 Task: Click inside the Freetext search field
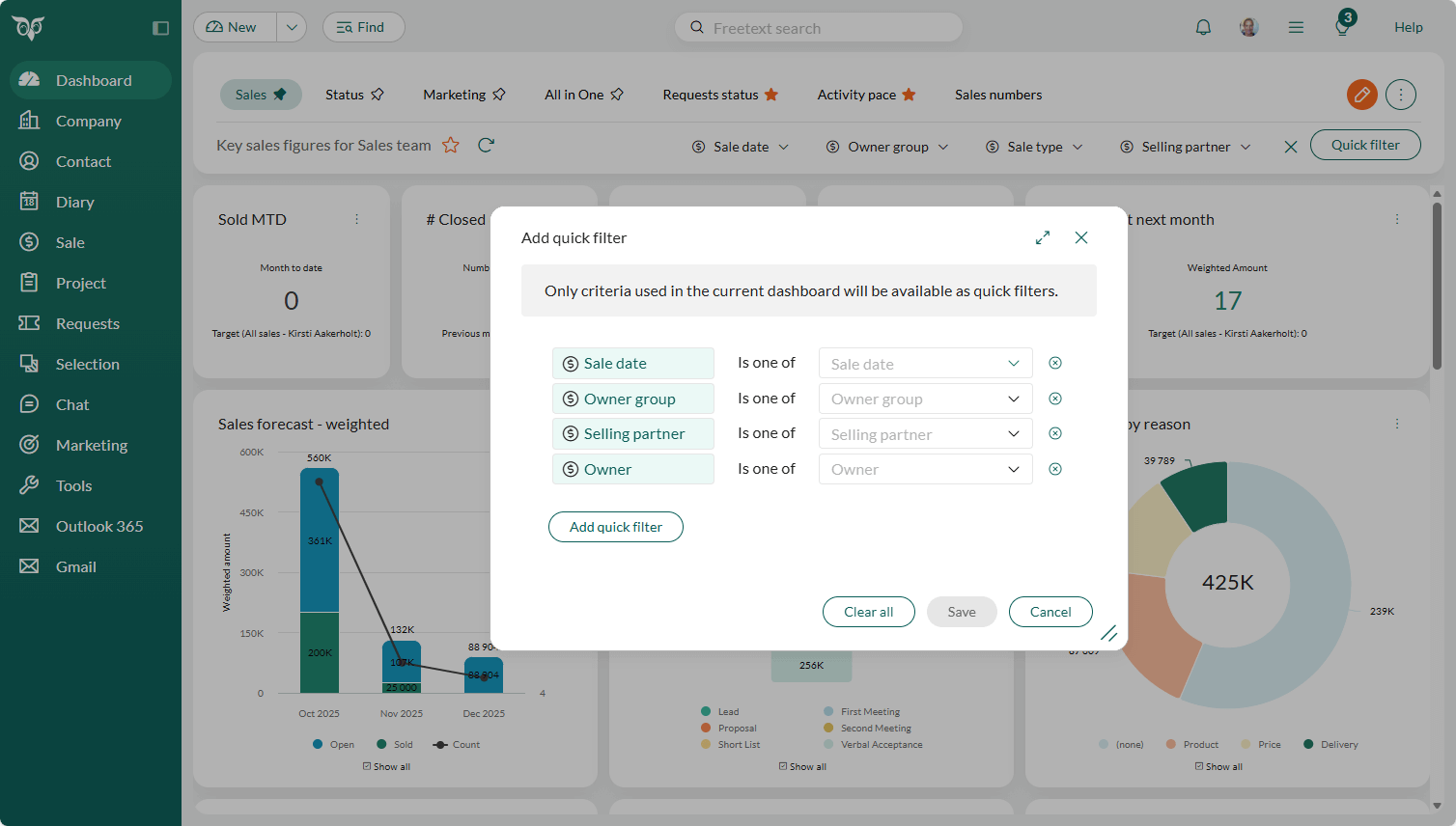point(817,27)
